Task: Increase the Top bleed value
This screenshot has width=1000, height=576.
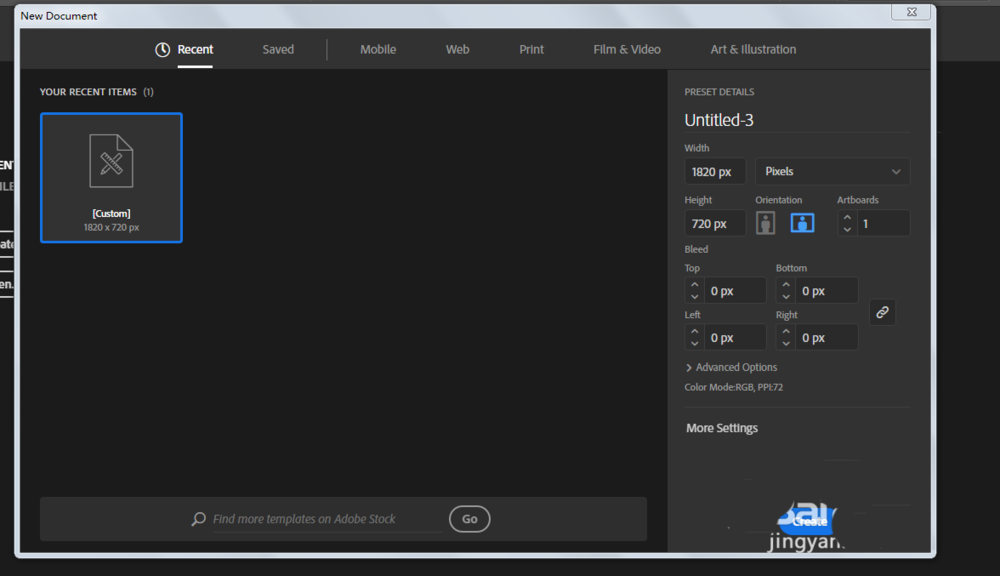Action: coord(695,284)
